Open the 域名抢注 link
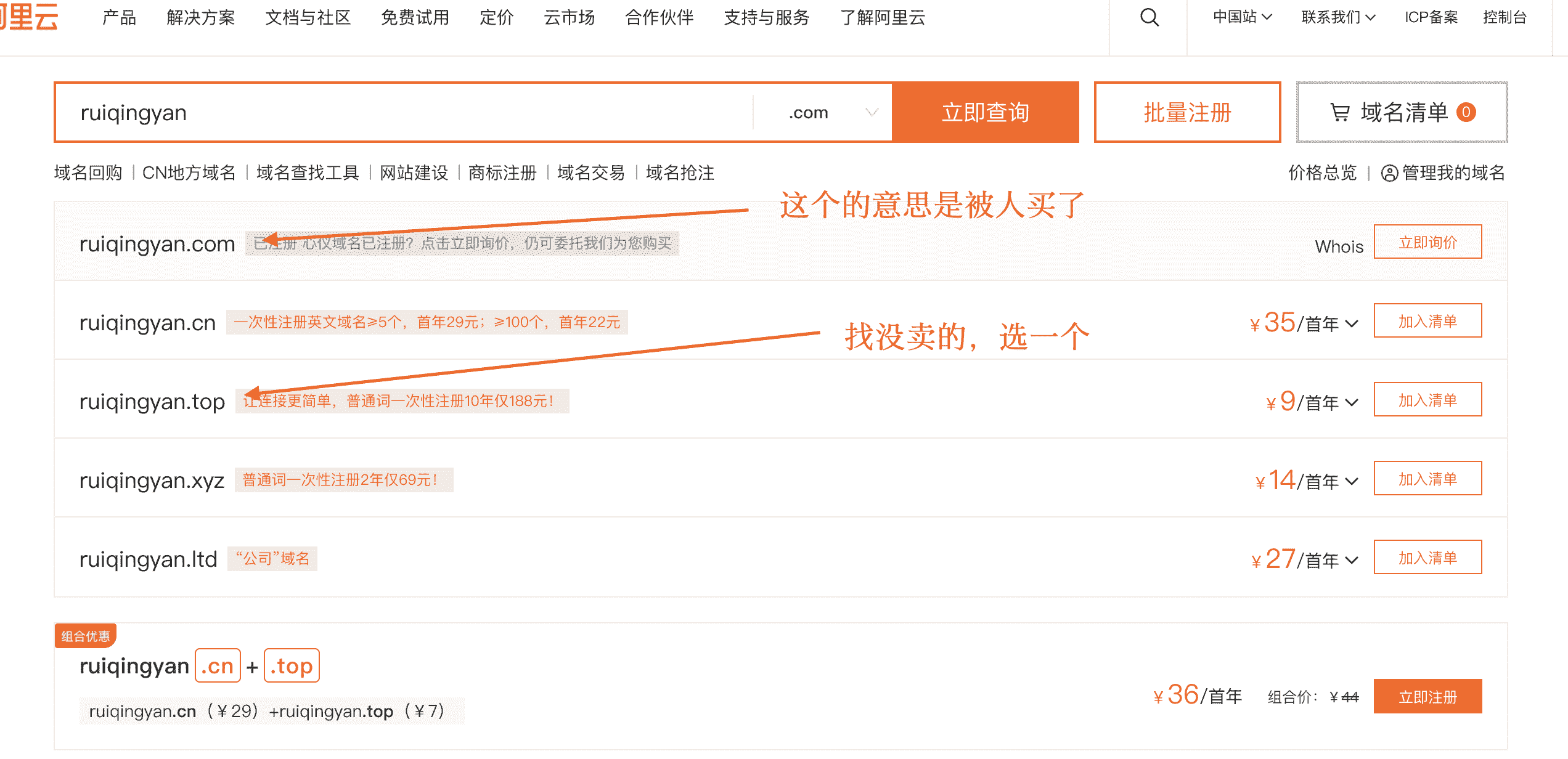 click(680, 172)
